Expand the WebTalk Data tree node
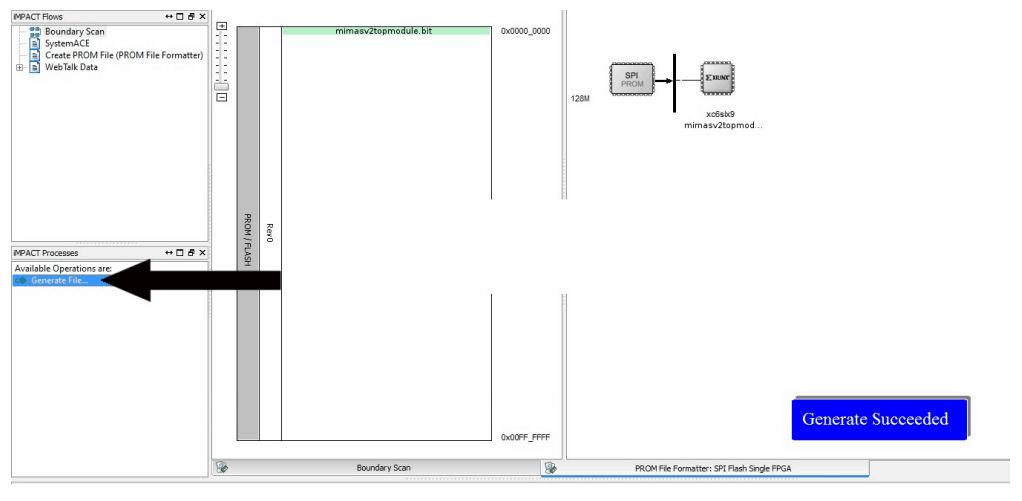The width and height of the screenshot is (1022, 501). point(19,68)
